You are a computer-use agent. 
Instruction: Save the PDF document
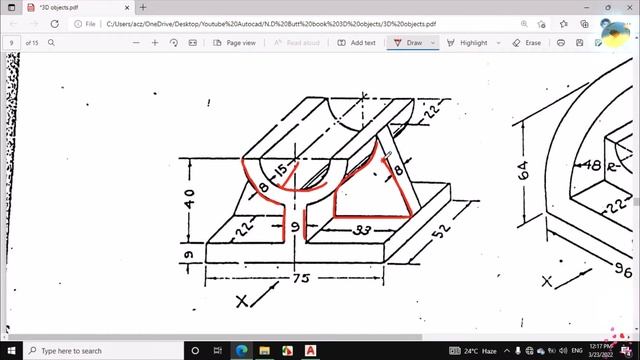click(579, 42)
